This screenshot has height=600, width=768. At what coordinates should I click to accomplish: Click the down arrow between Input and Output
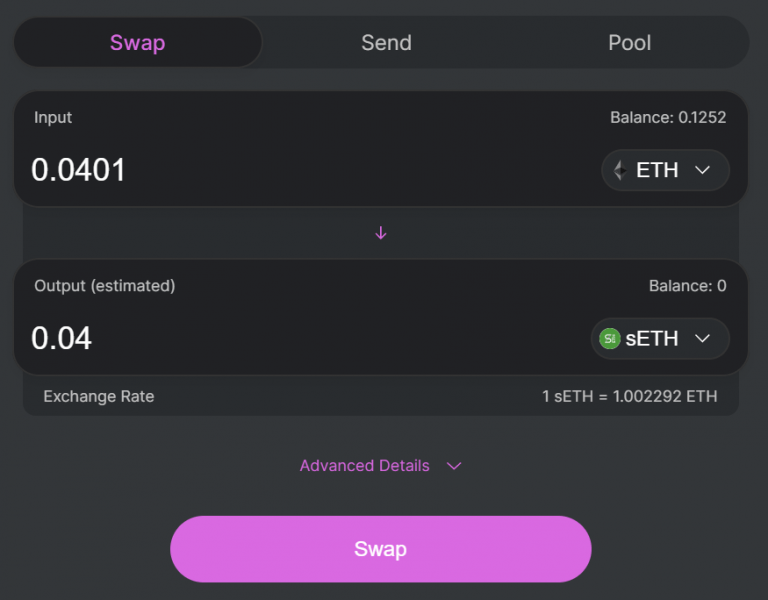click(x=380, y=233)
